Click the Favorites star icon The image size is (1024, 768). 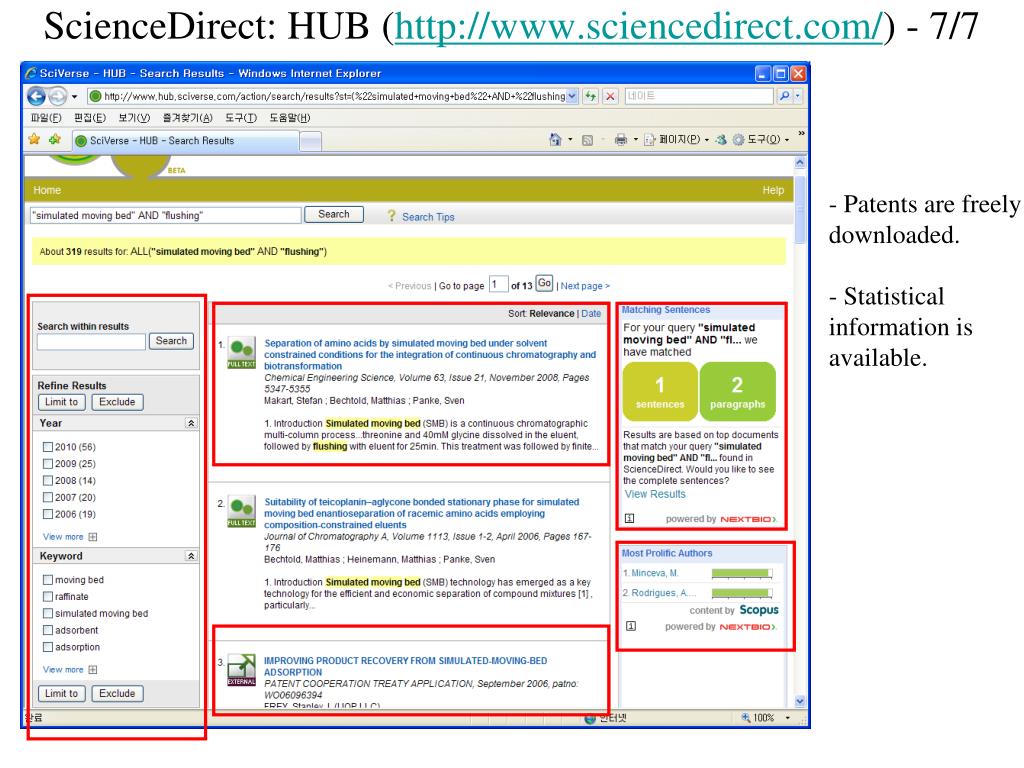click(x=35, y=139)
